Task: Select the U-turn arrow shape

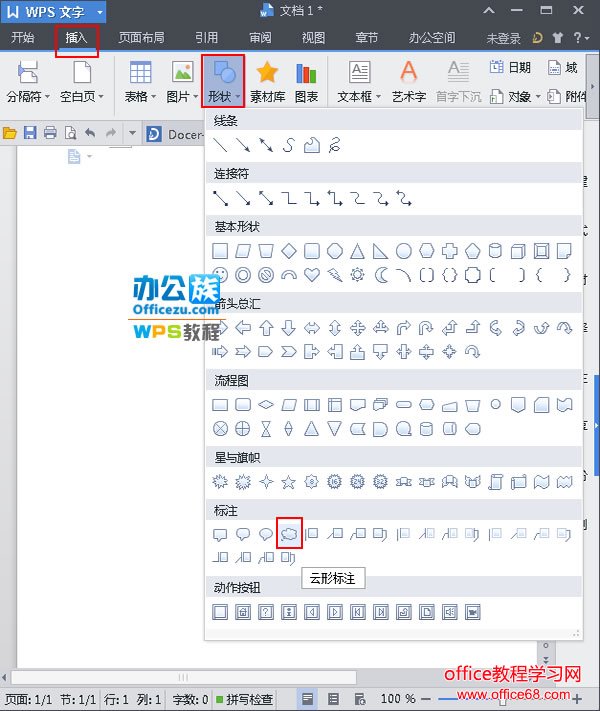Action: click(426, 327)
